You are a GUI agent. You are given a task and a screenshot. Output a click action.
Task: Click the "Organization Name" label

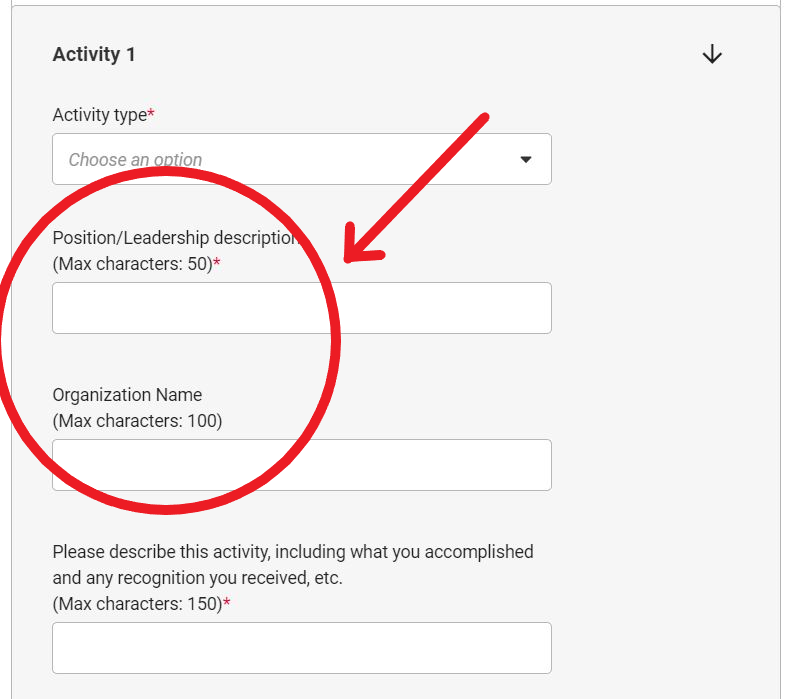(x=127, y=395)
